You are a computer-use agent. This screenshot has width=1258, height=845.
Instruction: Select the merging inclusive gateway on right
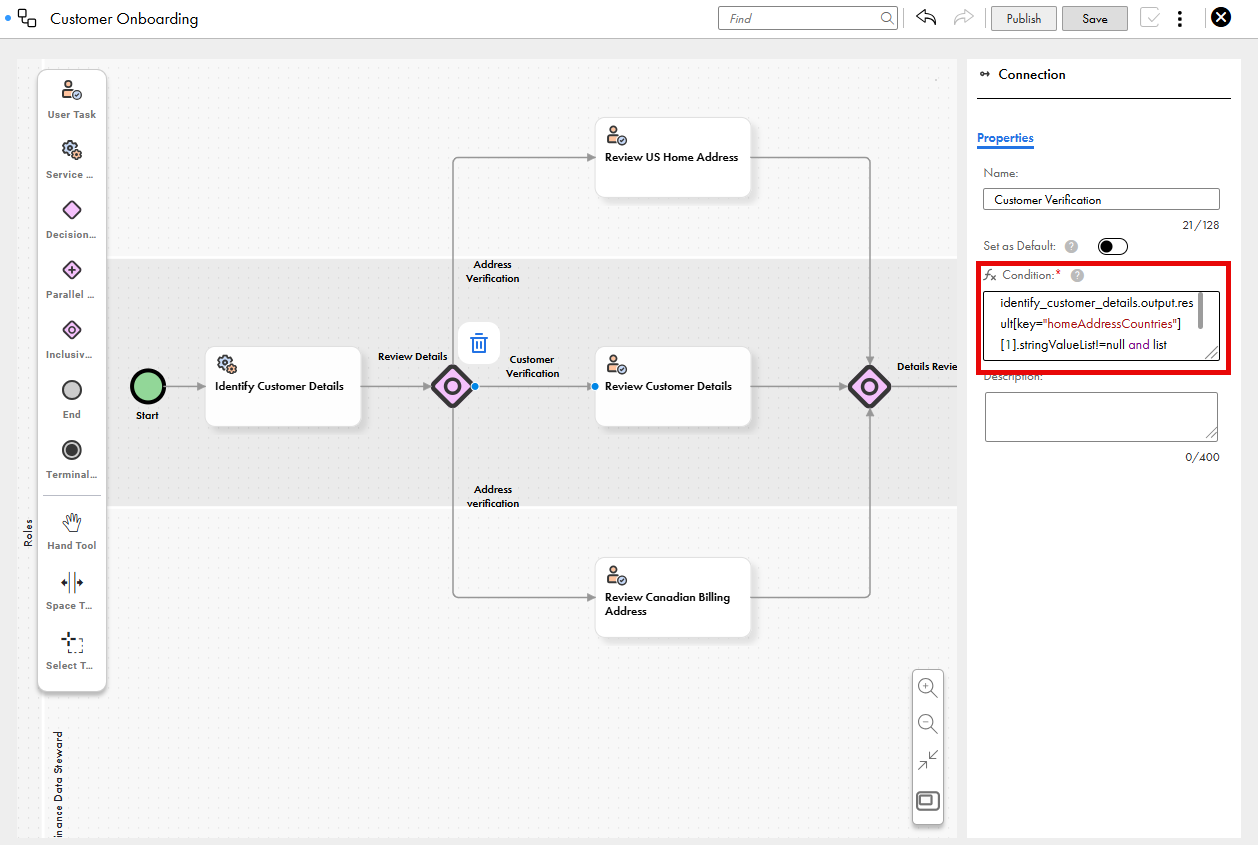point(870,386)
